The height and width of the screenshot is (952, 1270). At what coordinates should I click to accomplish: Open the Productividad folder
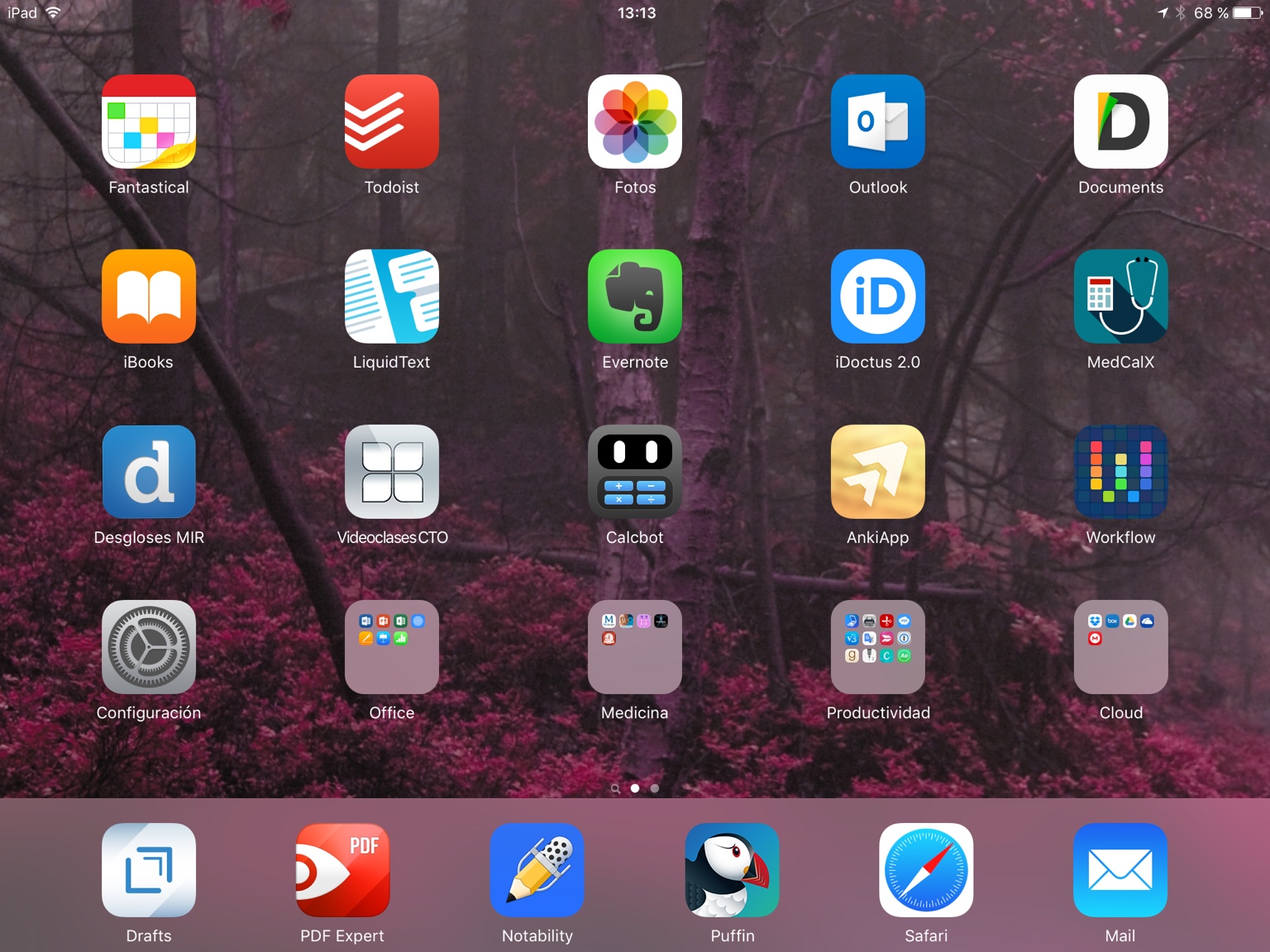coord(878,647)
